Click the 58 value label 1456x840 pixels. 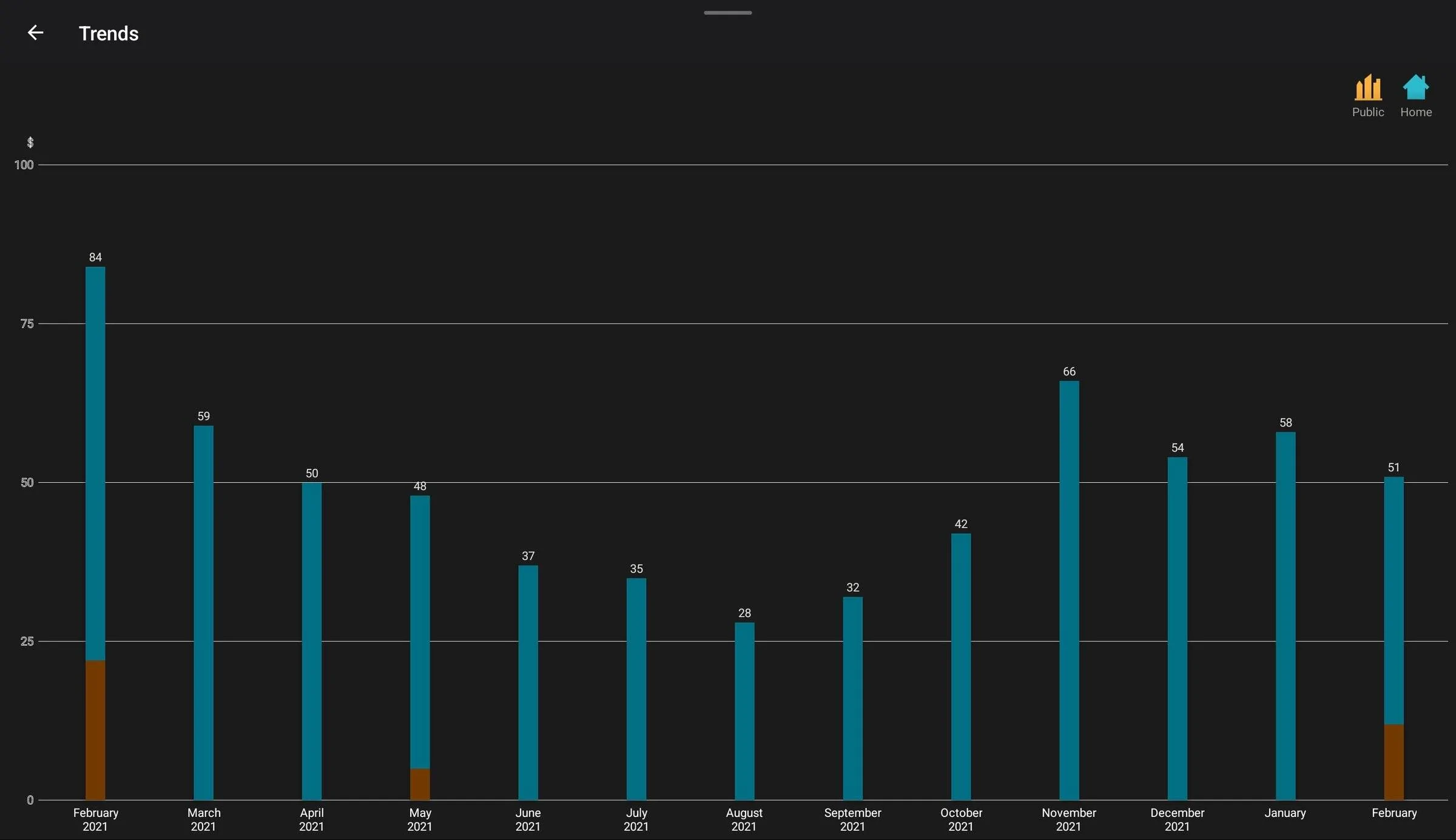point(1286,422)
